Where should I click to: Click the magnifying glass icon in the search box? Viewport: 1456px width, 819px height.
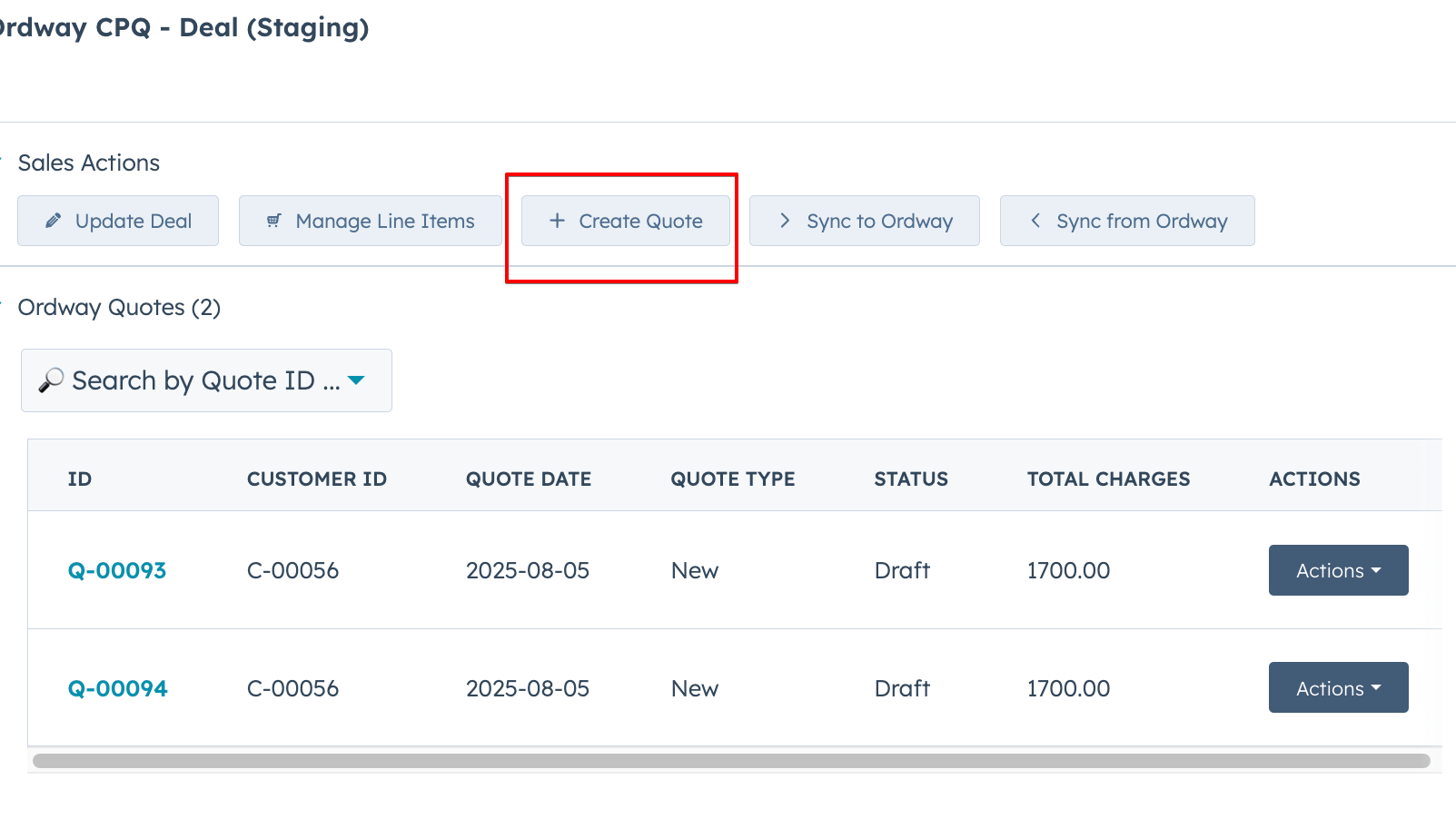52,380
